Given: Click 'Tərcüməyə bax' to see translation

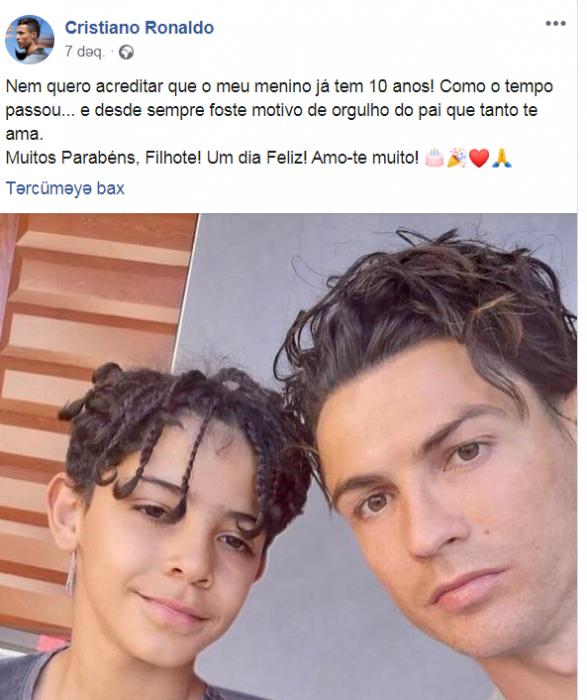Looking at the screenshot, I should [65, 188].
